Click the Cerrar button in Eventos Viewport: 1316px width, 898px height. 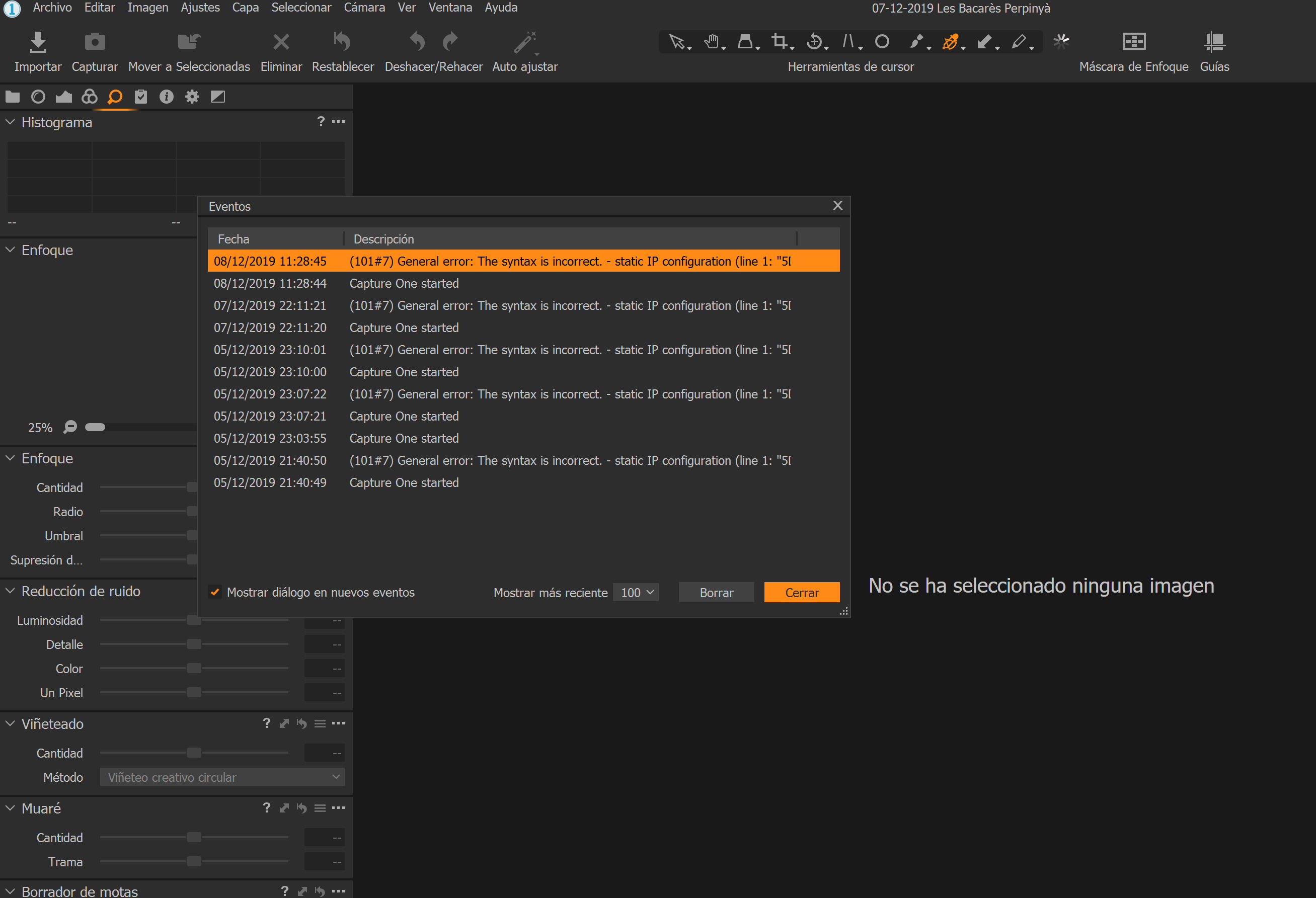click(802, 592)
